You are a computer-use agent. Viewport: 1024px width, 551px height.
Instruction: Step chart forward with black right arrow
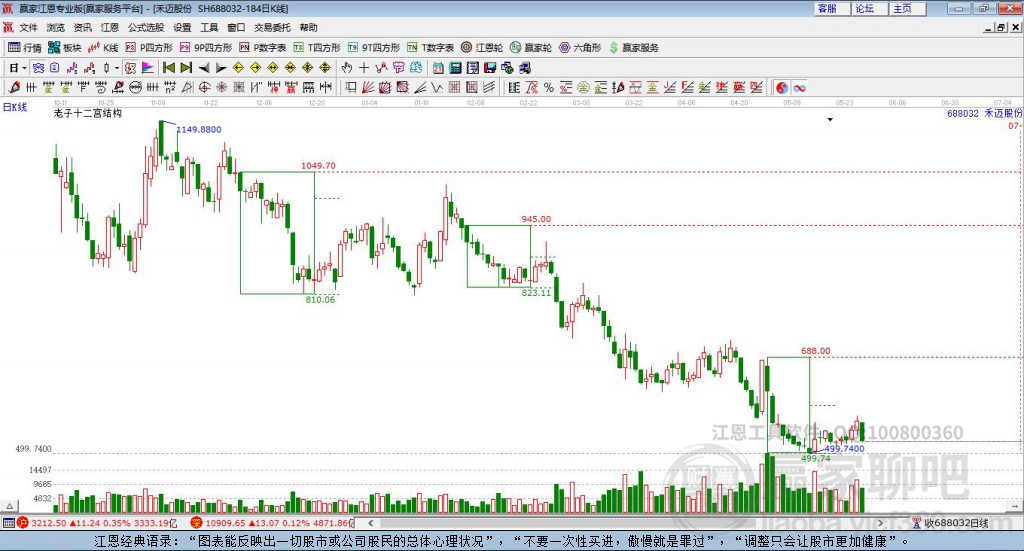point(221,68)
